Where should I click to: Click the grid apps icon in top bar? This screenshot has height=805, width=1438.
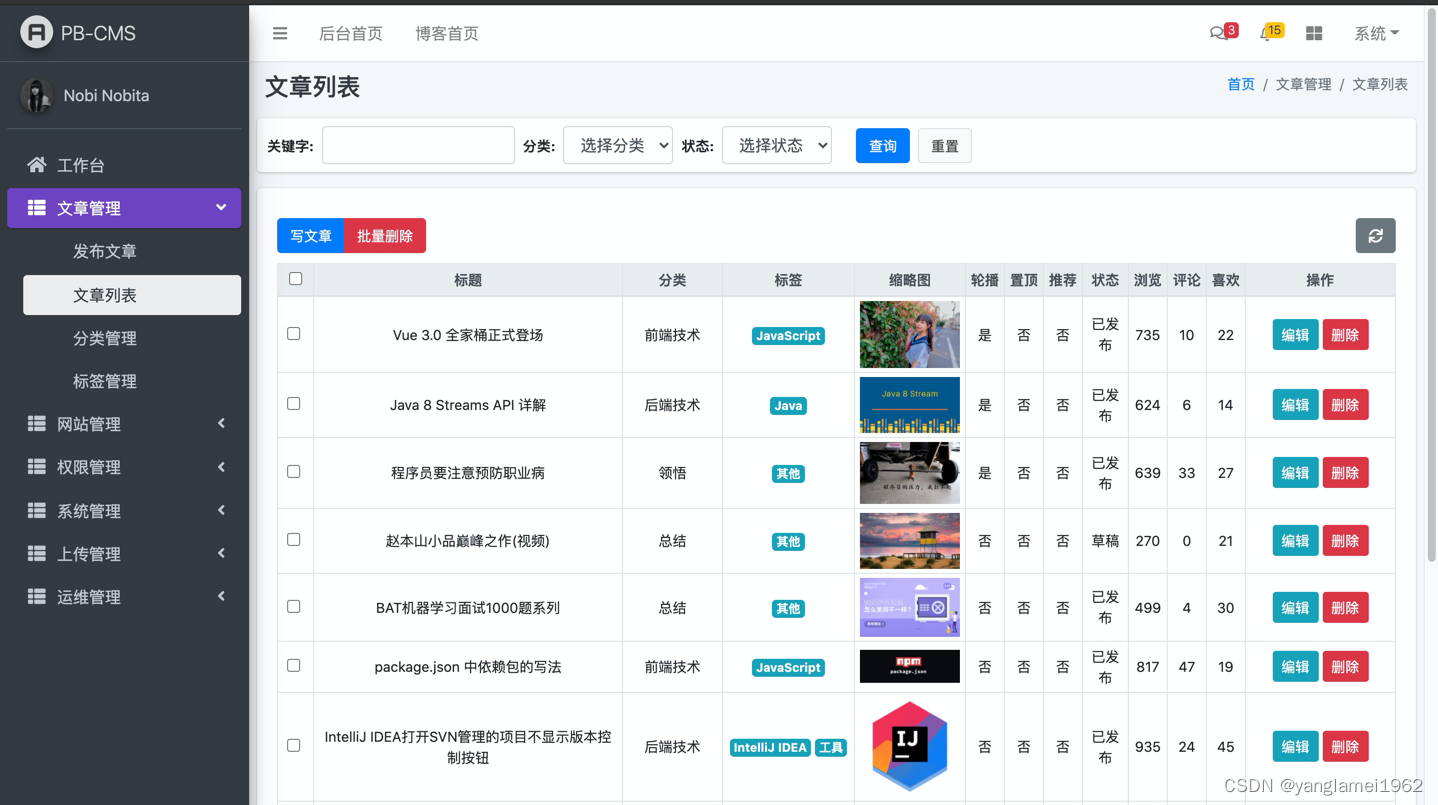pos(1314,33)
